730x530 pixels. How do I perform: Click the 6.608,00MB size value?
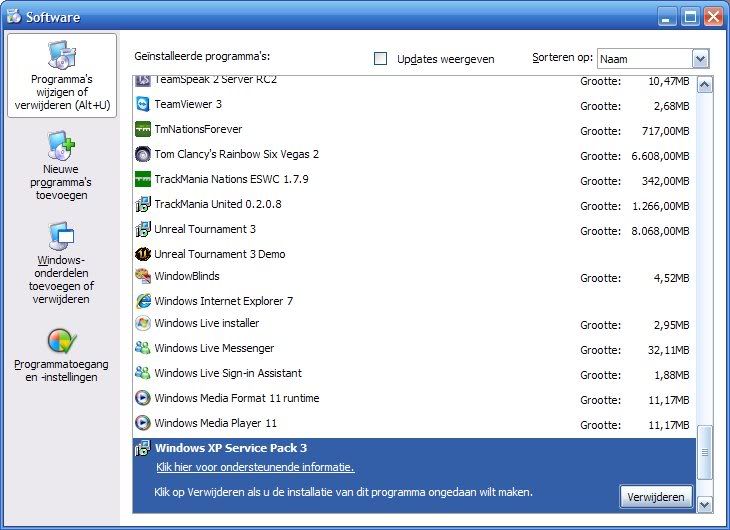point(660,156)
